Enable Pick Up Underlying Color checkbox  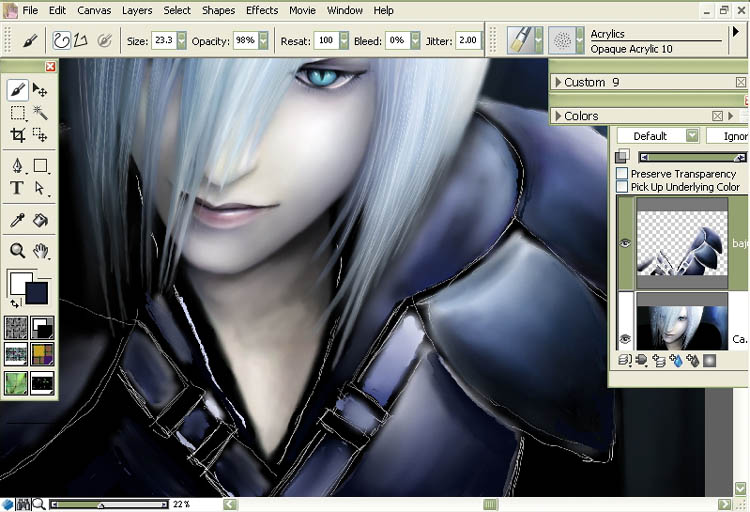click(x=622, y=186)
